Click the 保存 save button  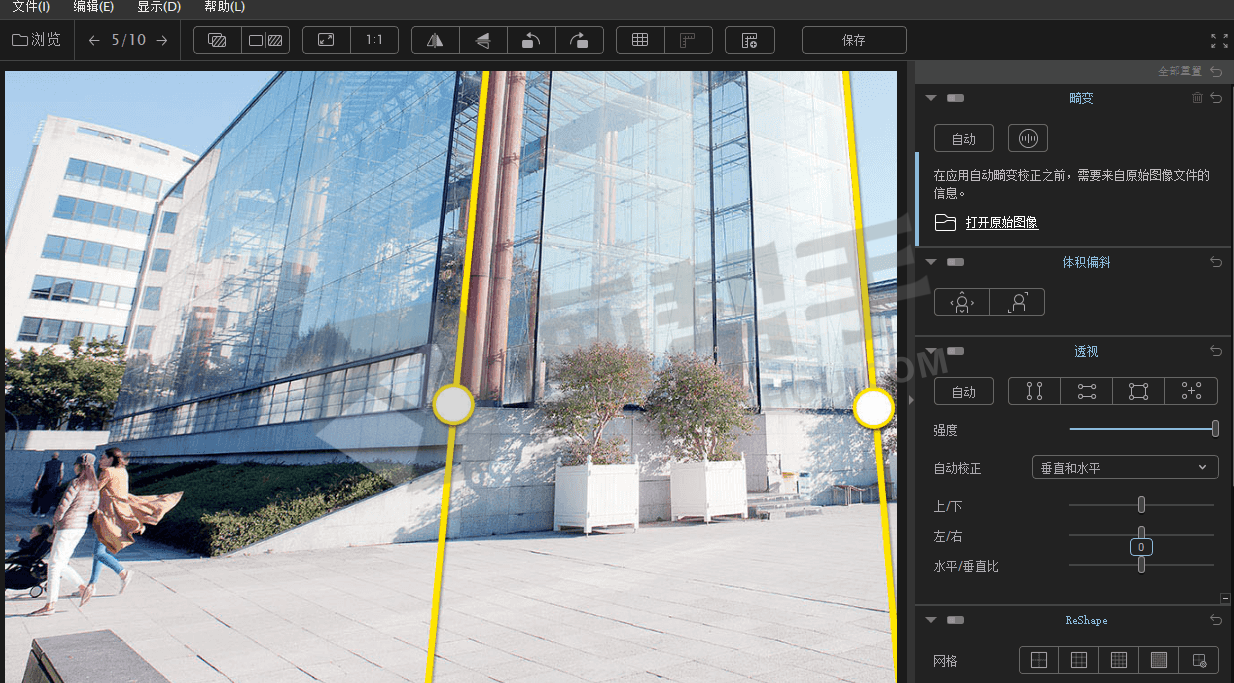[x=854, y=40]
